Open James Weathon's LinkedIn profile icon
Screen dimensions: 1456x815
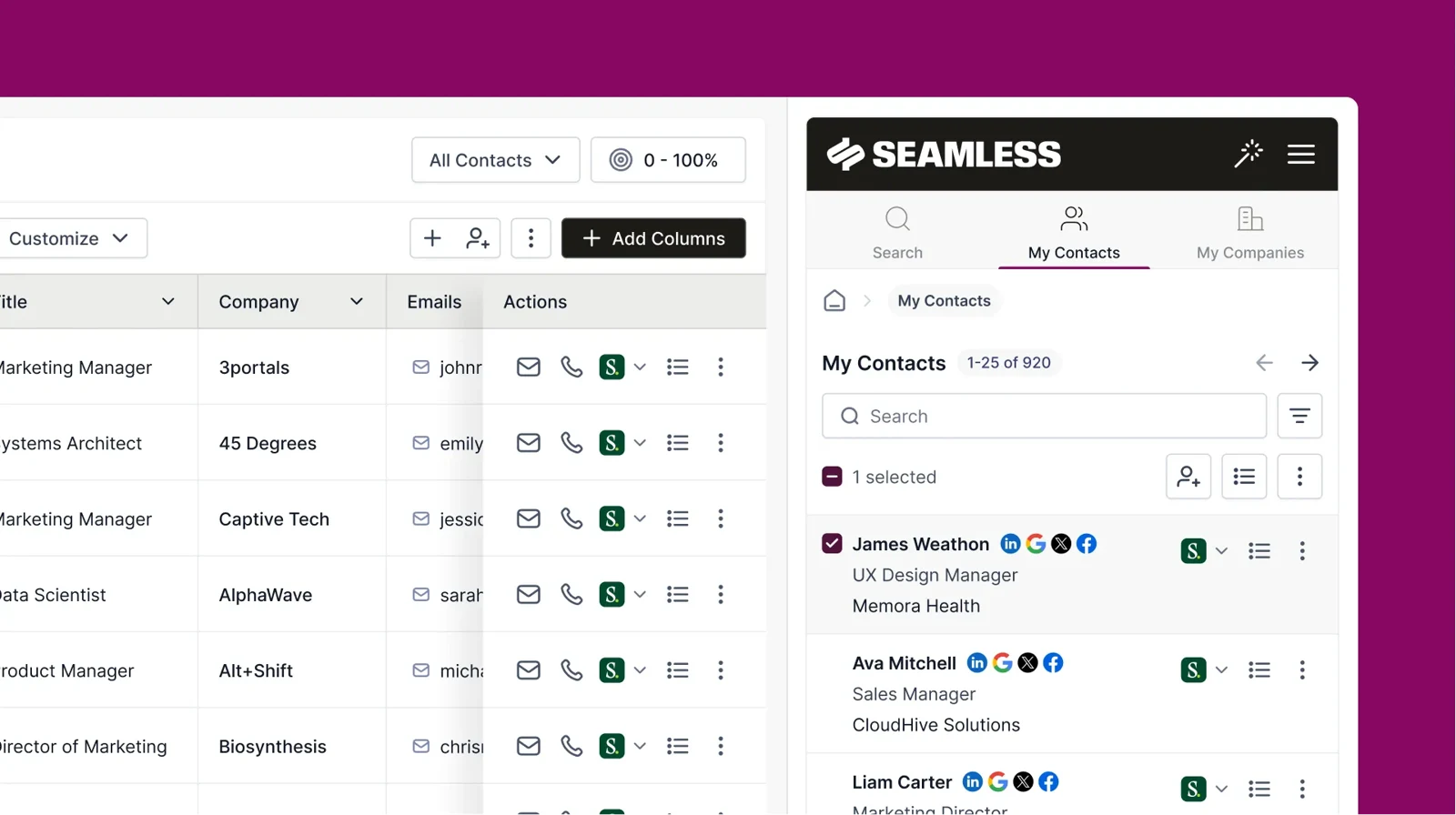click(x=1010, y=544)
